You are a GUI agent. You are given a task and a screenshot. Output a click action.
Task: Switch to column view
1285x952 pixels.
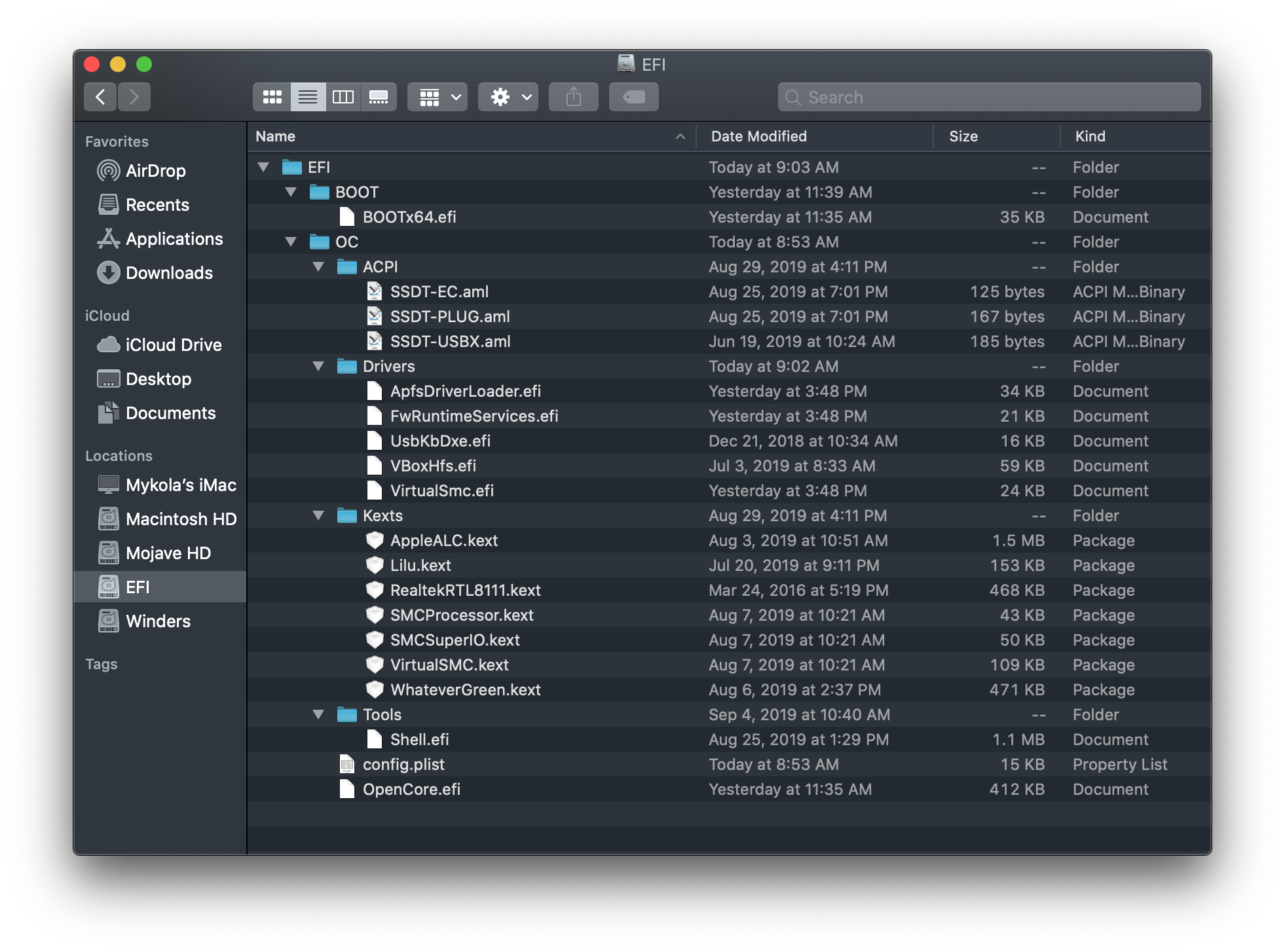point(343,98)
